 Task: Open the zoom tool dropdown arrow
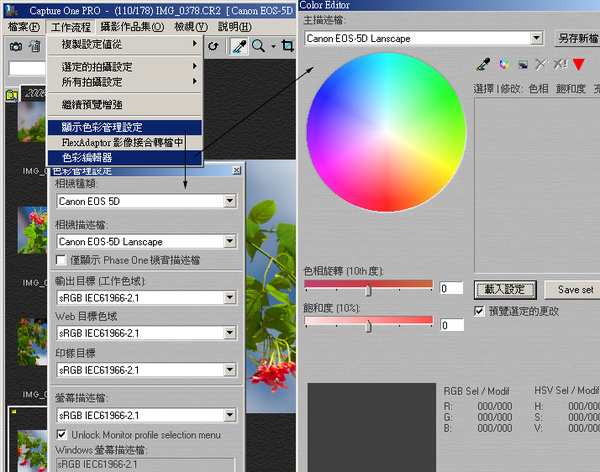click(273, 47)
